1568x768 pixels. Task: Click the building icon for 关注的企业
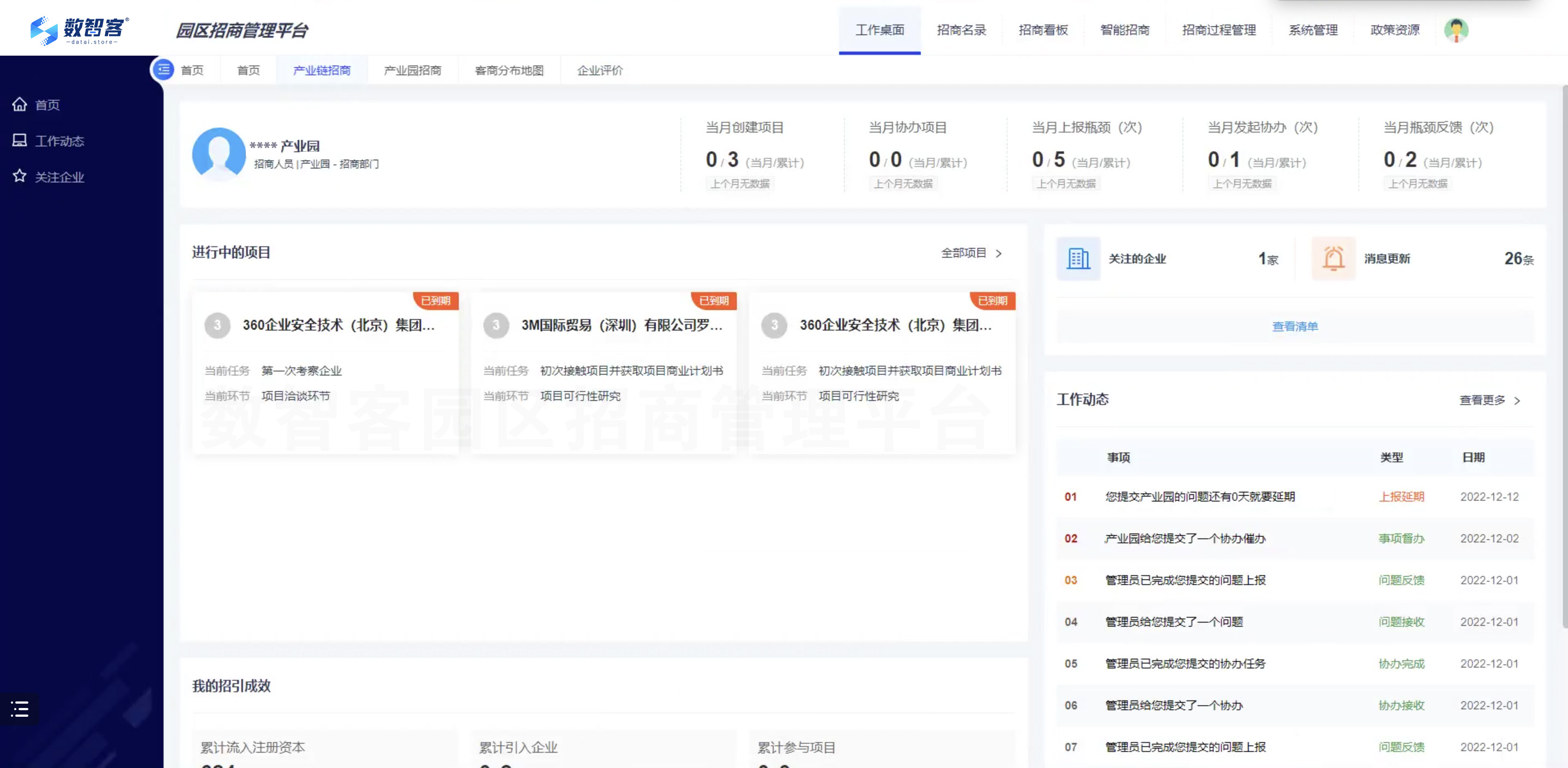pos(1078,258)
